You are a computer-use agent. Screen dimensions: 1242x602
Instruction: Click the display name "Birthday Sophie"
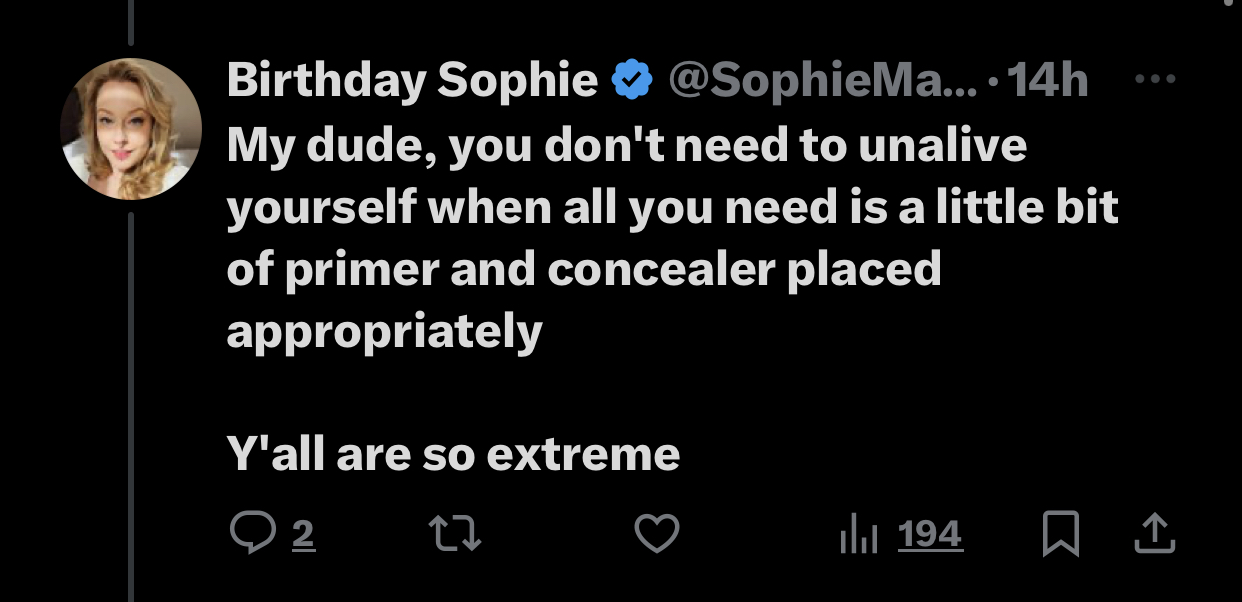pyautogui.click(x=412, y=80)
